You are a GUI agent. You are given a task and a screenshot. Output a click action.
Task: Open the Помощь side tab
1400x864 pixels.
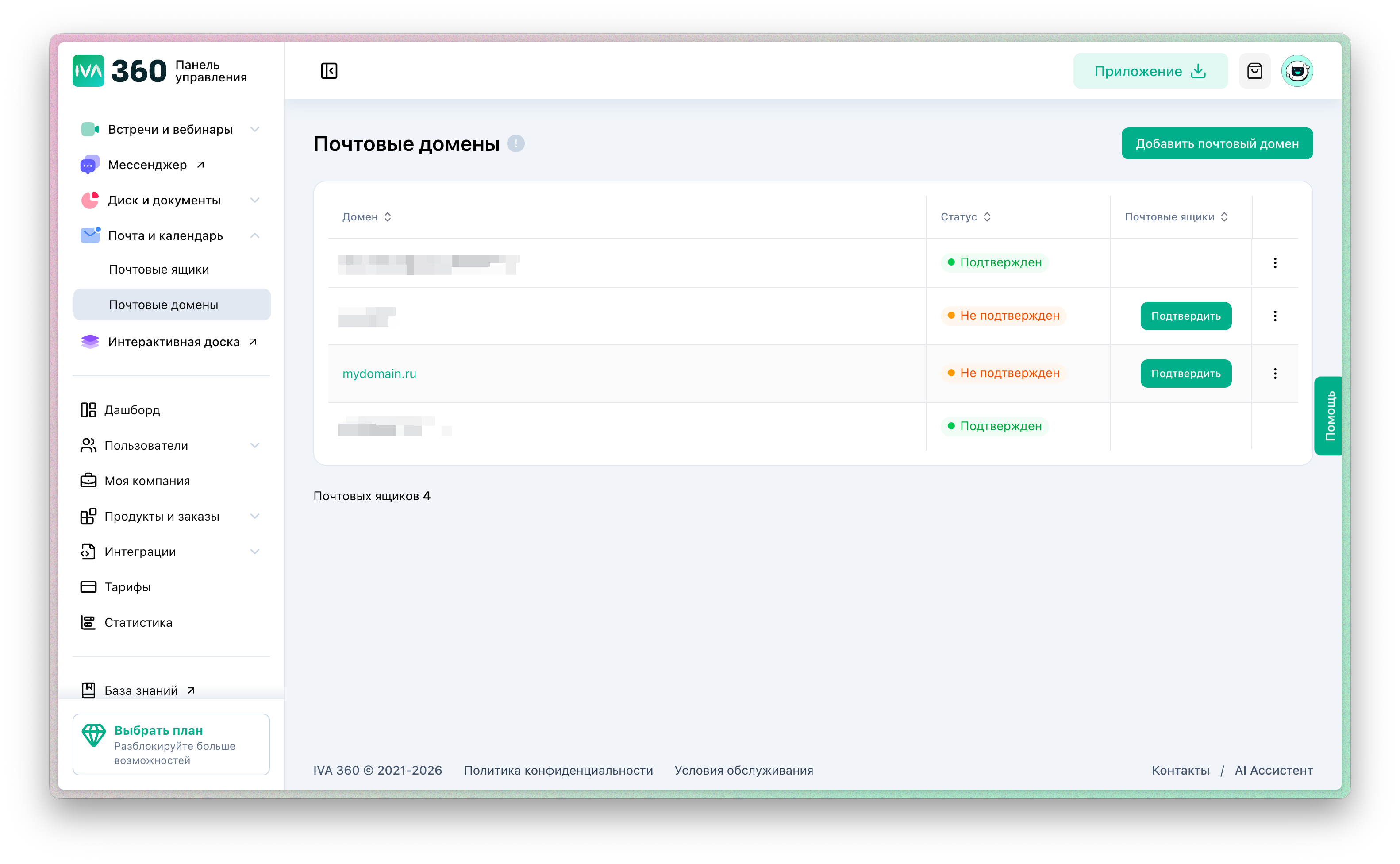click(1329, 416)
